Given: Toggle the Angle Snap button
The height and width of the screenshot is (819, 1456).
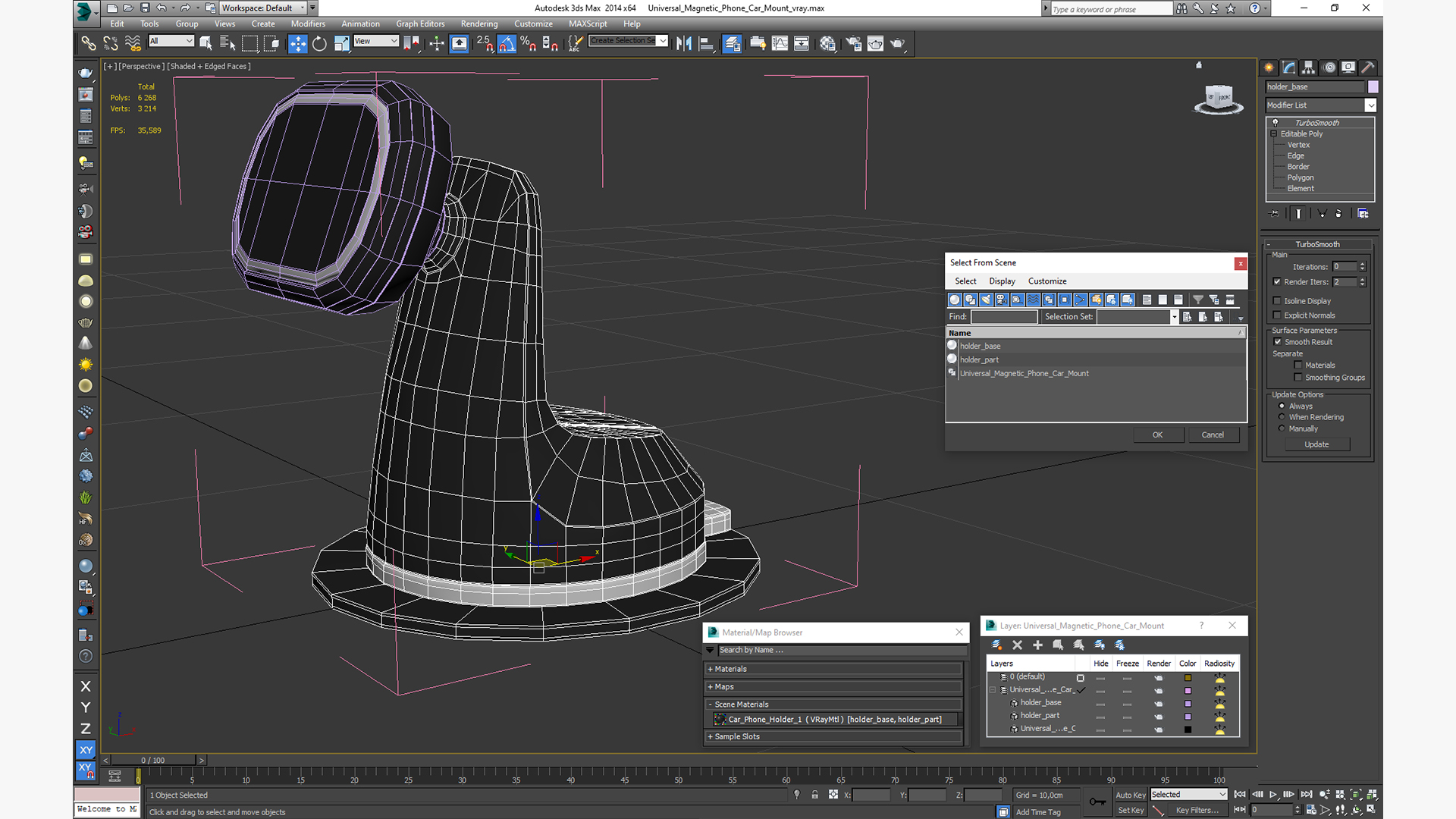Looking at the screenshot, I should pos(507,43).
